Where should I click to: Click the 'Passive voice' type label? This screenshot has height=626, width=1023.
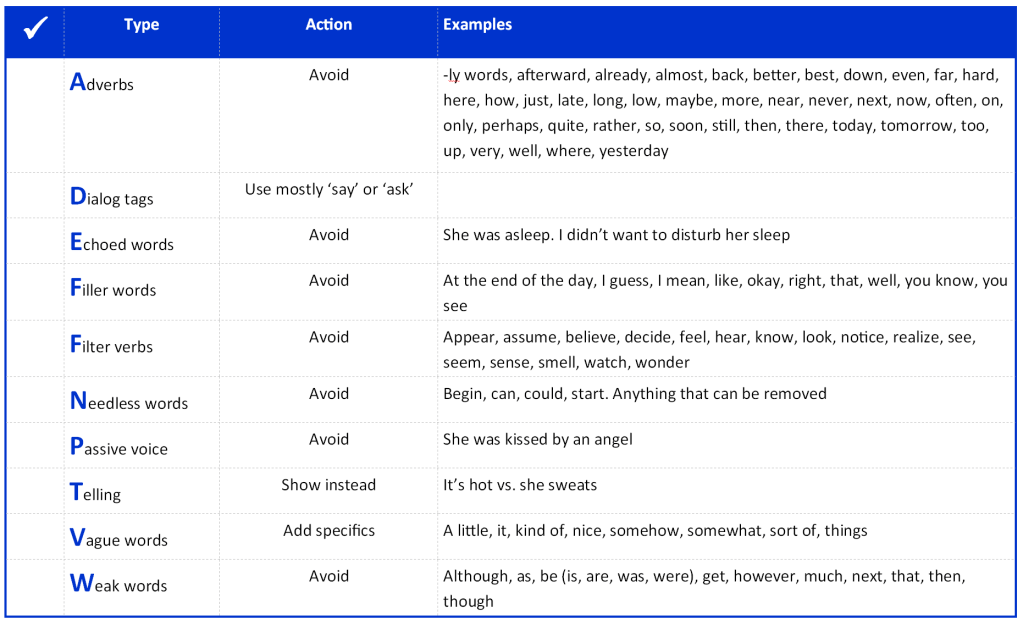pos(119,449)
